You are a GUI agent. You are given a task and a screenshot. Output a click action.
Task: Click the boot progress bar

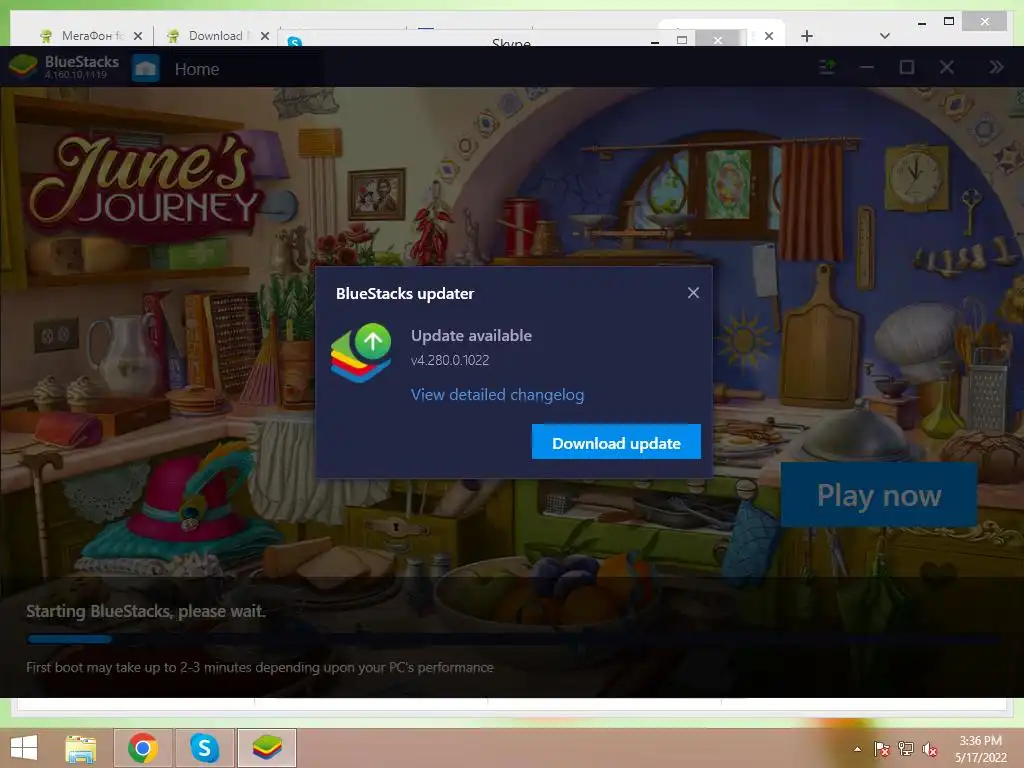(x=514, y=639)
